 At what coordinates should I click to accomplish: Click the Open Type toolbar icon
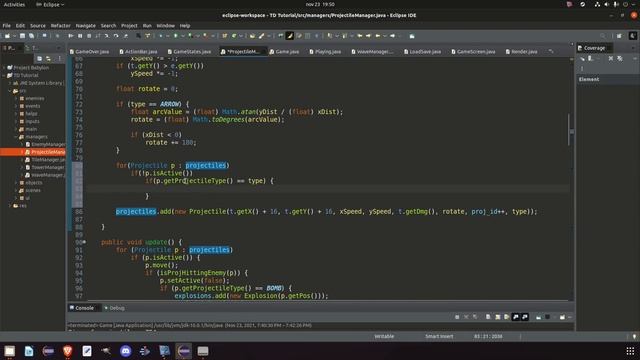point(252,36)
